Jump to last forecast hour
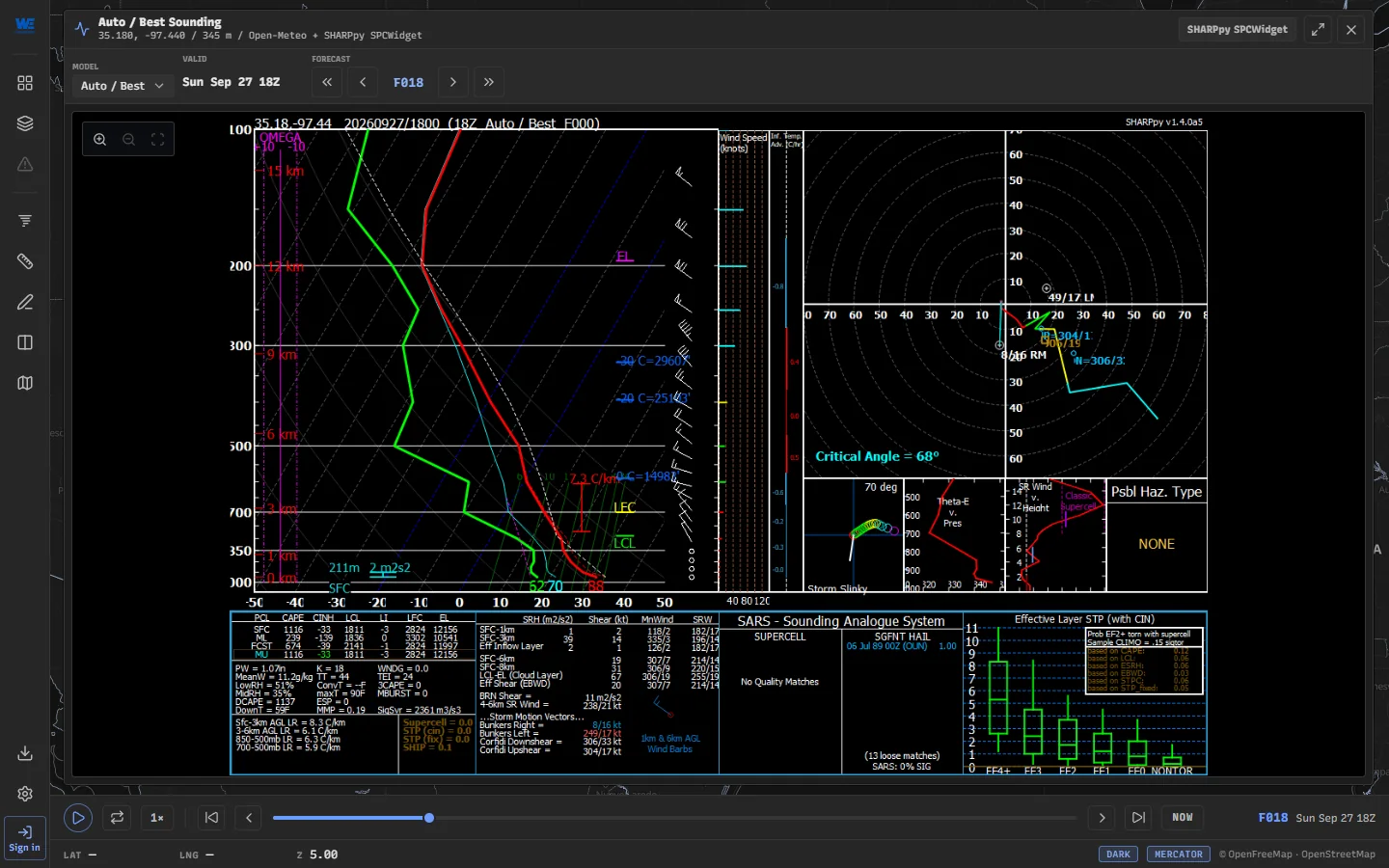 pos(489,83)
